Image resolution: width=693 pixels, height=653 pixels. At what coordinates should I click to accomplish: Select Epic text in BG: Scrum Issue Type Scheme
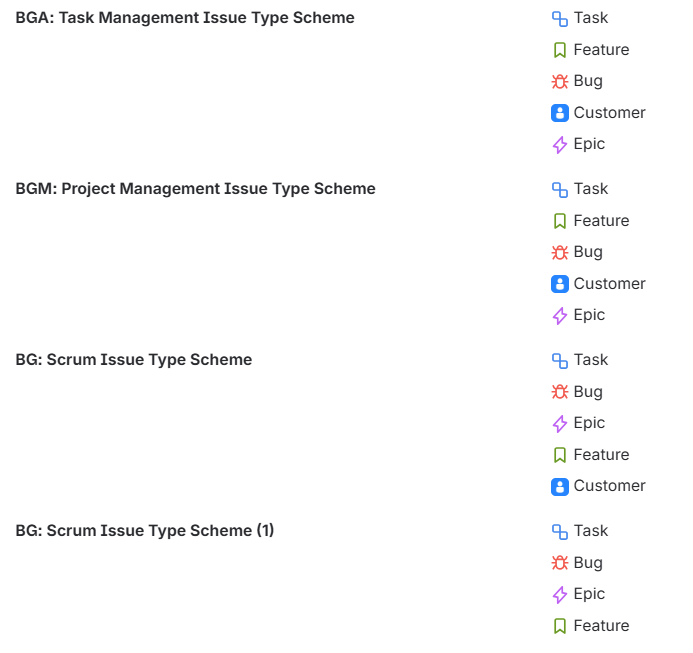589,424
